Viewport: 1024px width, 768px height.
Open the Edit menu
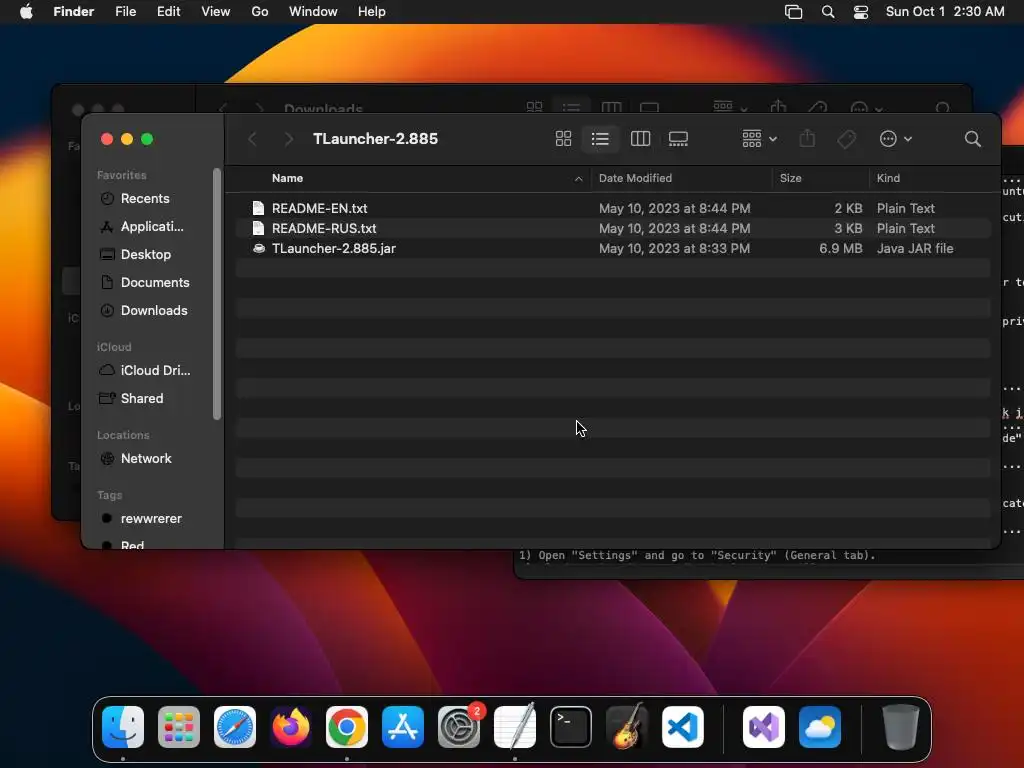click(x=168, y=12)
